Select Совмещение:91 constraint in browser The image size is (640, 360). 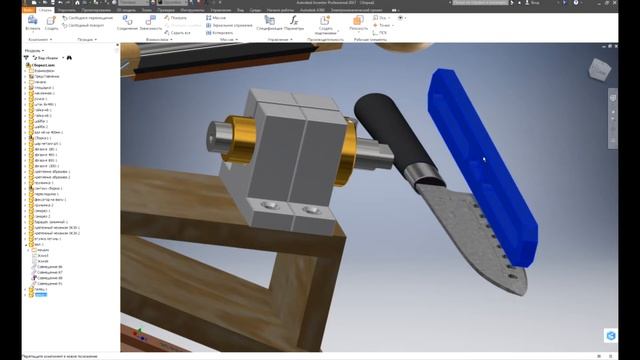[x=47, y=283]
